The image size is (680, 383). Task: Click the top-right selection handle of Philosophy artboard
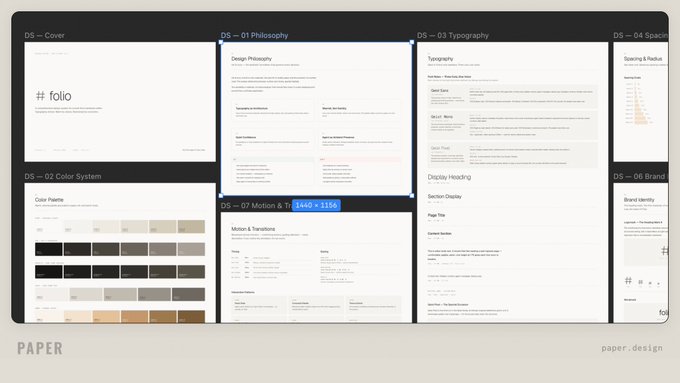(412, 42)
